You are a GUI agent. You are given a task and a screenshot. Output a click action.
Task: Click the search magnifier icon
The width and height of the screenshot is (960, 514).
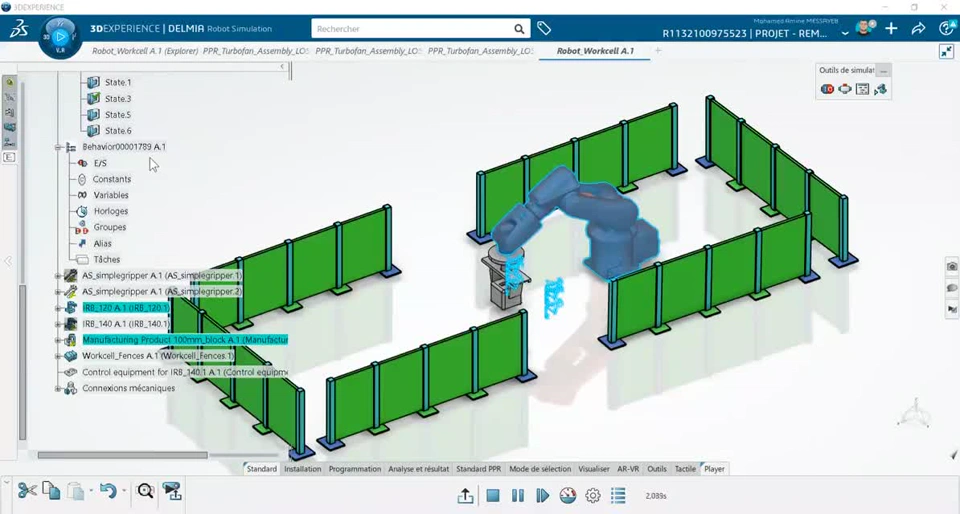(519, 29)
